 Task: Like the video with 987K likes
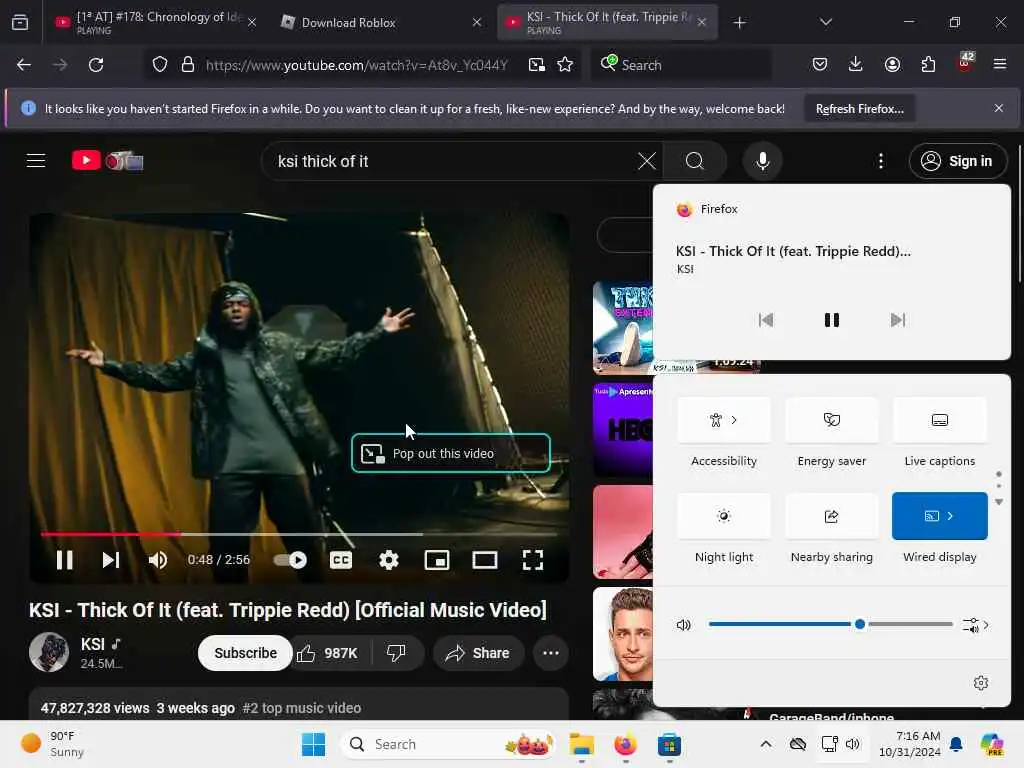tap(327, 653)
